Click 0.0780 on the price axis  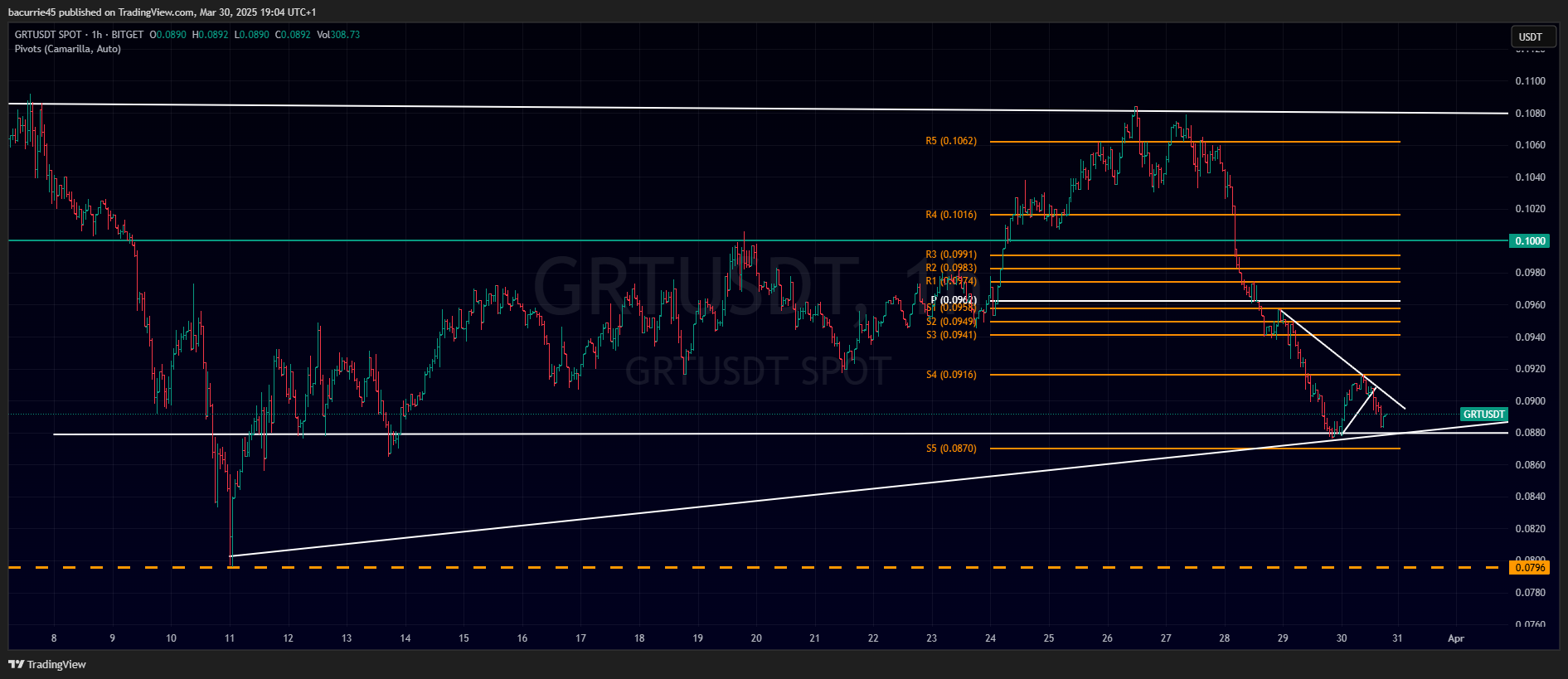tap(1530, 593)
